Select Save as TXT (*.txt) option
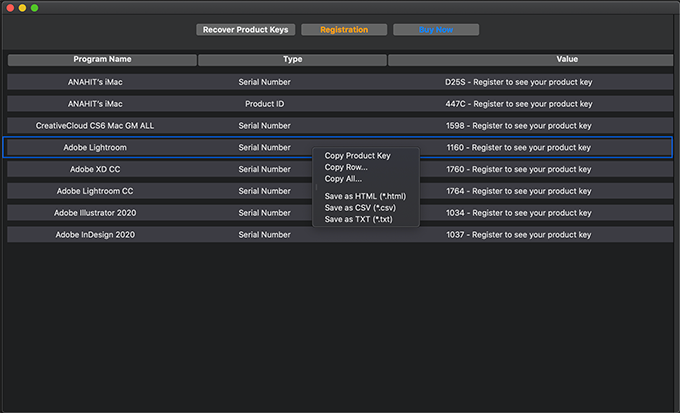 358,220
